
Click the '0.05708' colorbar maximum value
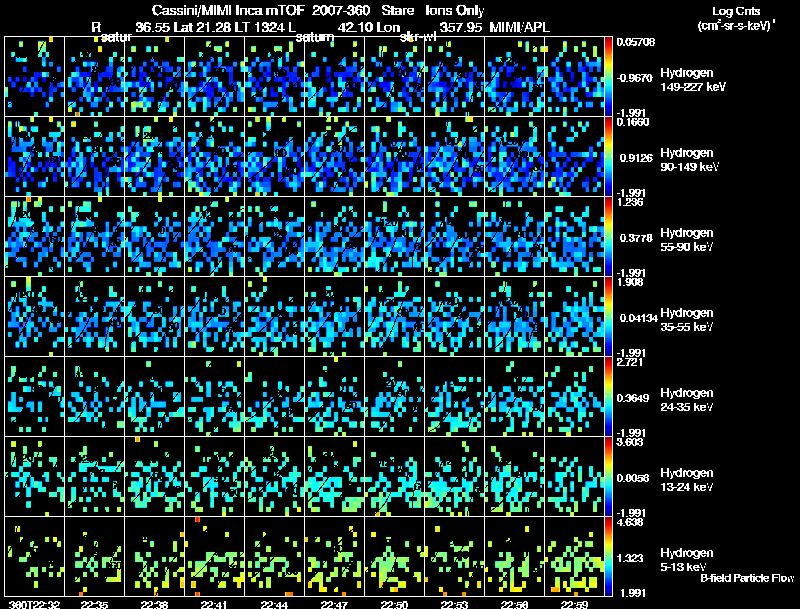click(635, 42)
